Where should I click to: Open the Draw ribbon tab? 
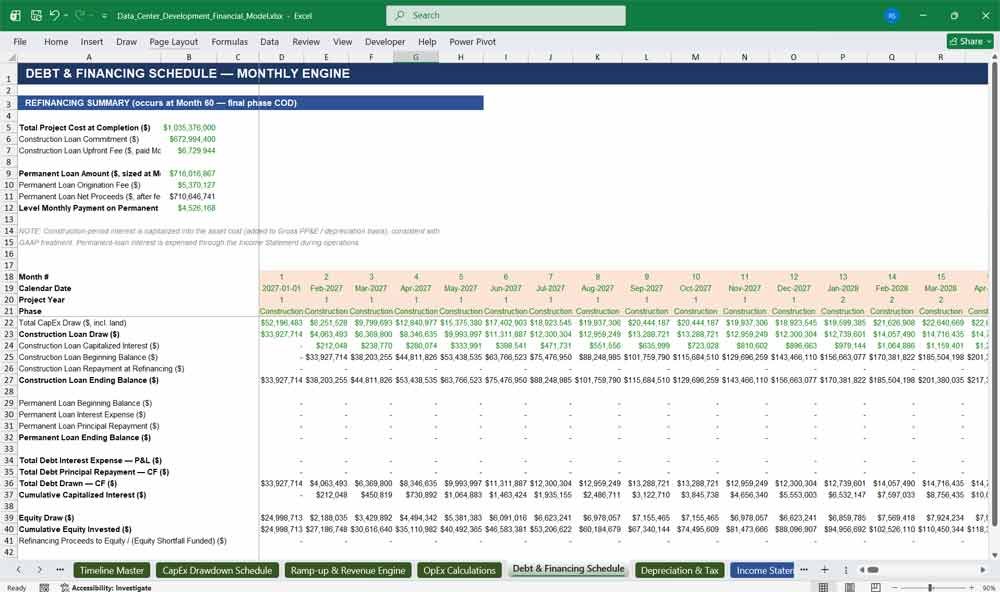(x=126, y=41)
